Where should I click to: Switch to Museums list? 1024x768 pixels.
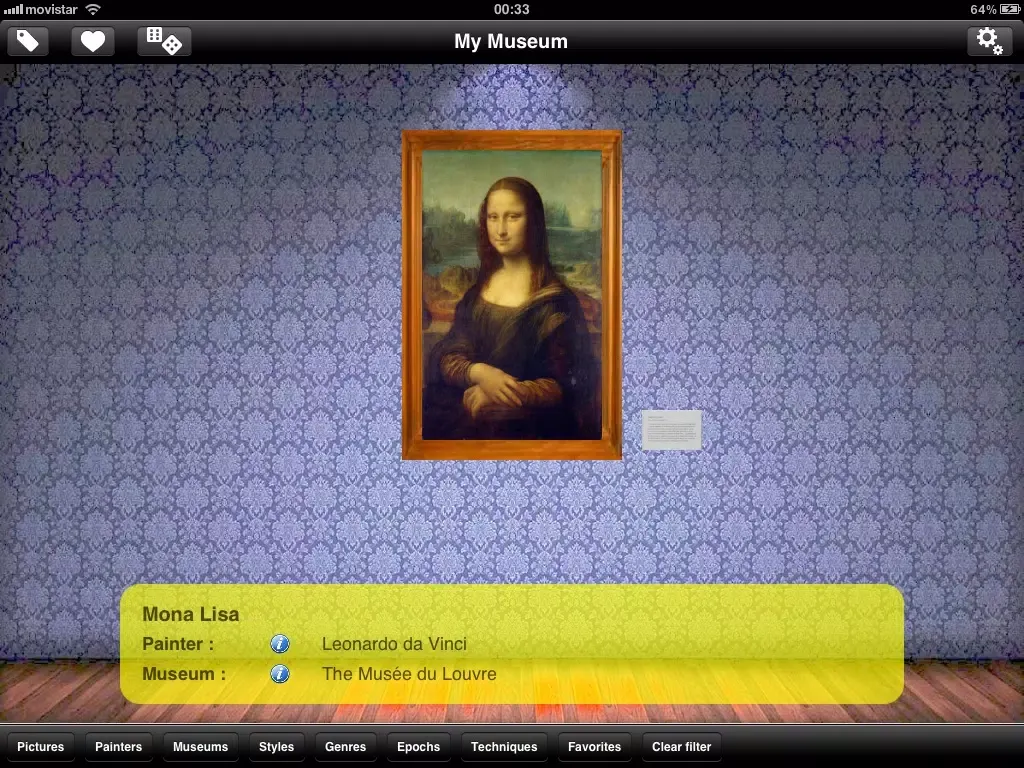click(x=200, y=746)
